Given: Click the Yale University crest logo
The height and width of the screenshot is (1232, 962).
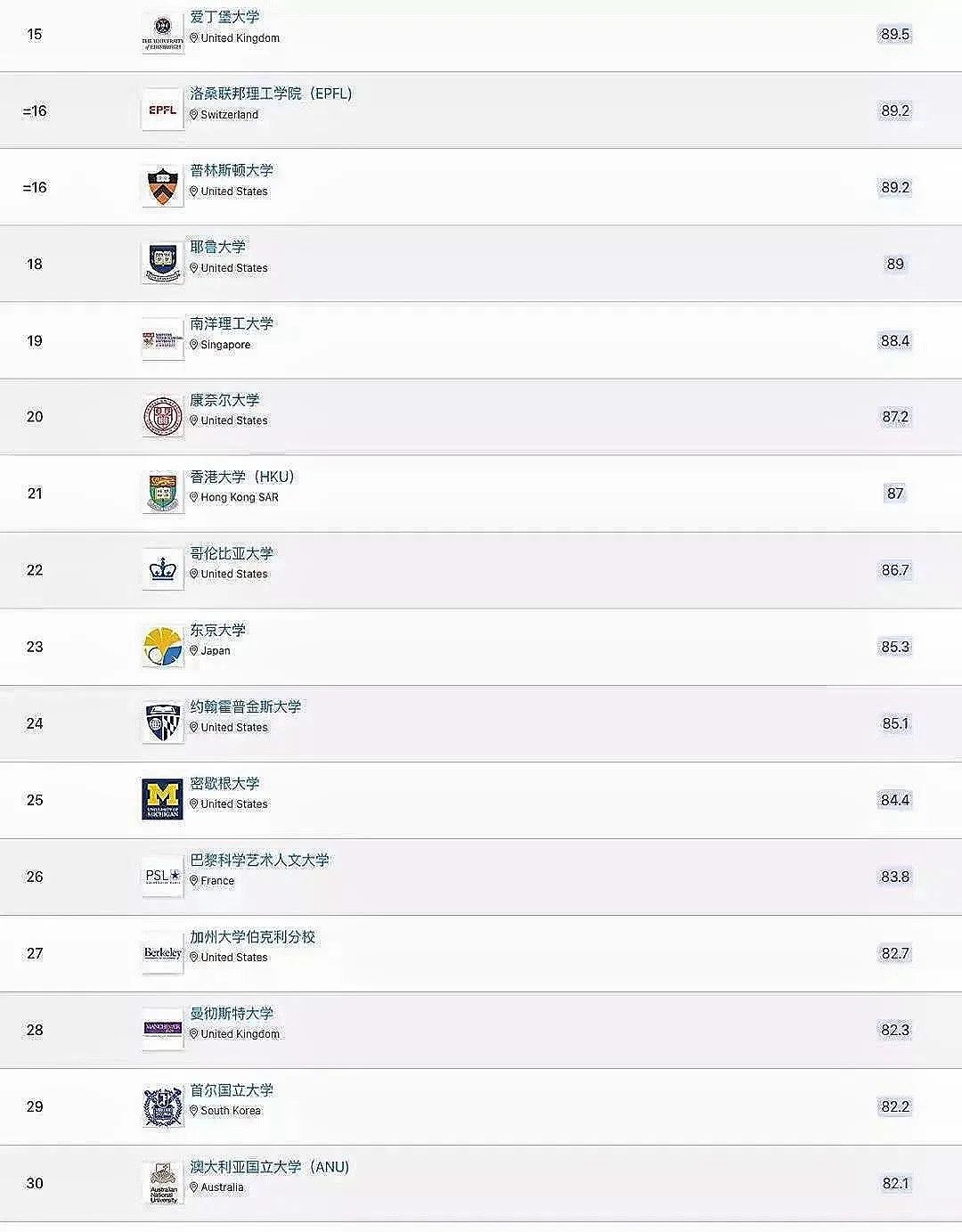Looking at the screenshot, I should point(162,264).
